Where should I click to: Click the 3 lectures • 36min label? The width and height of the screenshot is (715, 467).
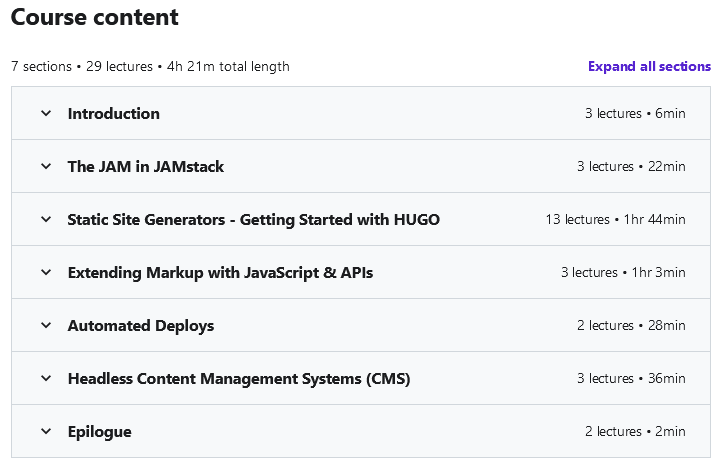tap(631, 378)
